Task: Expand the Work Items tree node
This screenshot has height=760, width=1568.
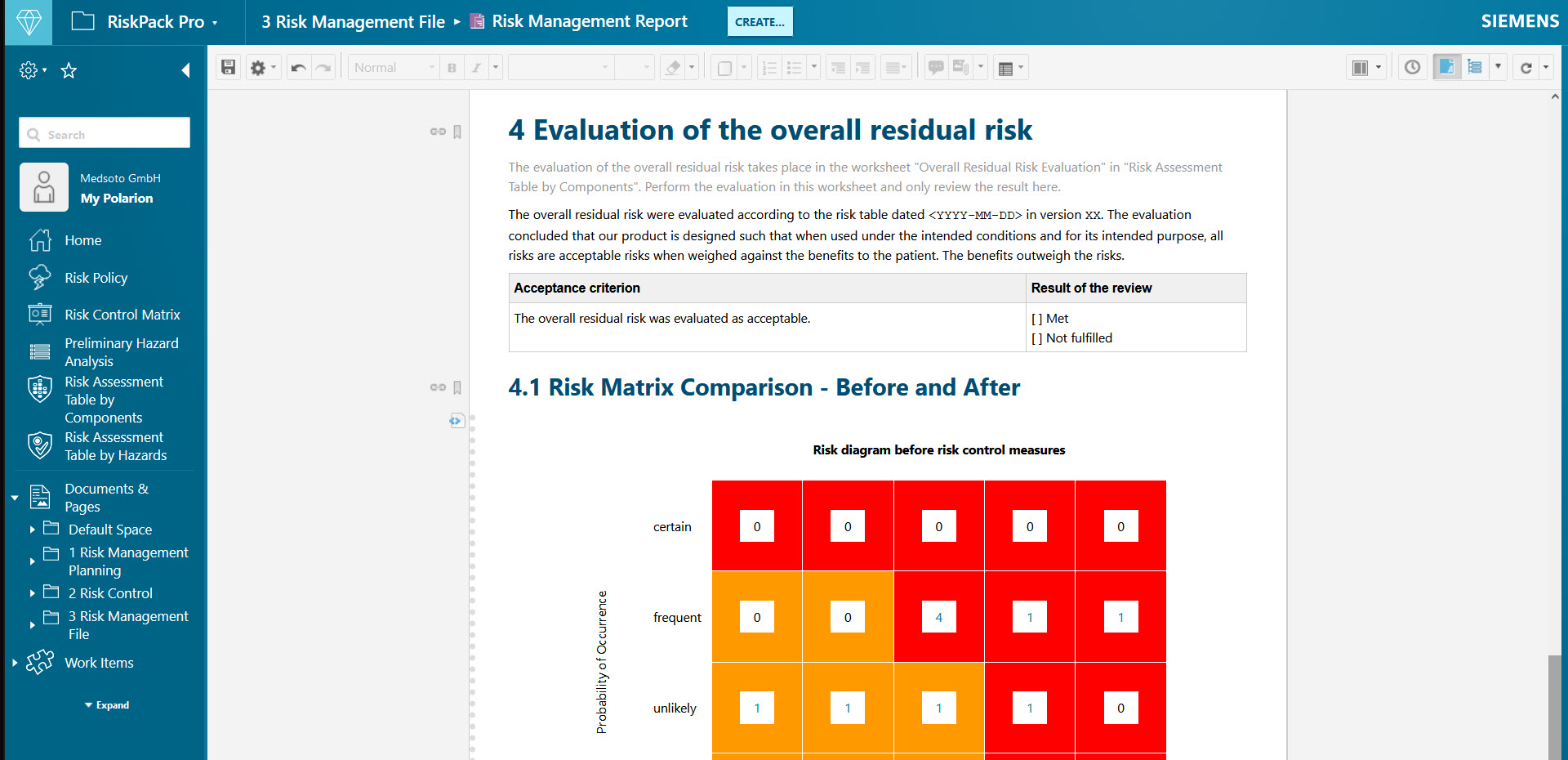Action: coord(15,663)
